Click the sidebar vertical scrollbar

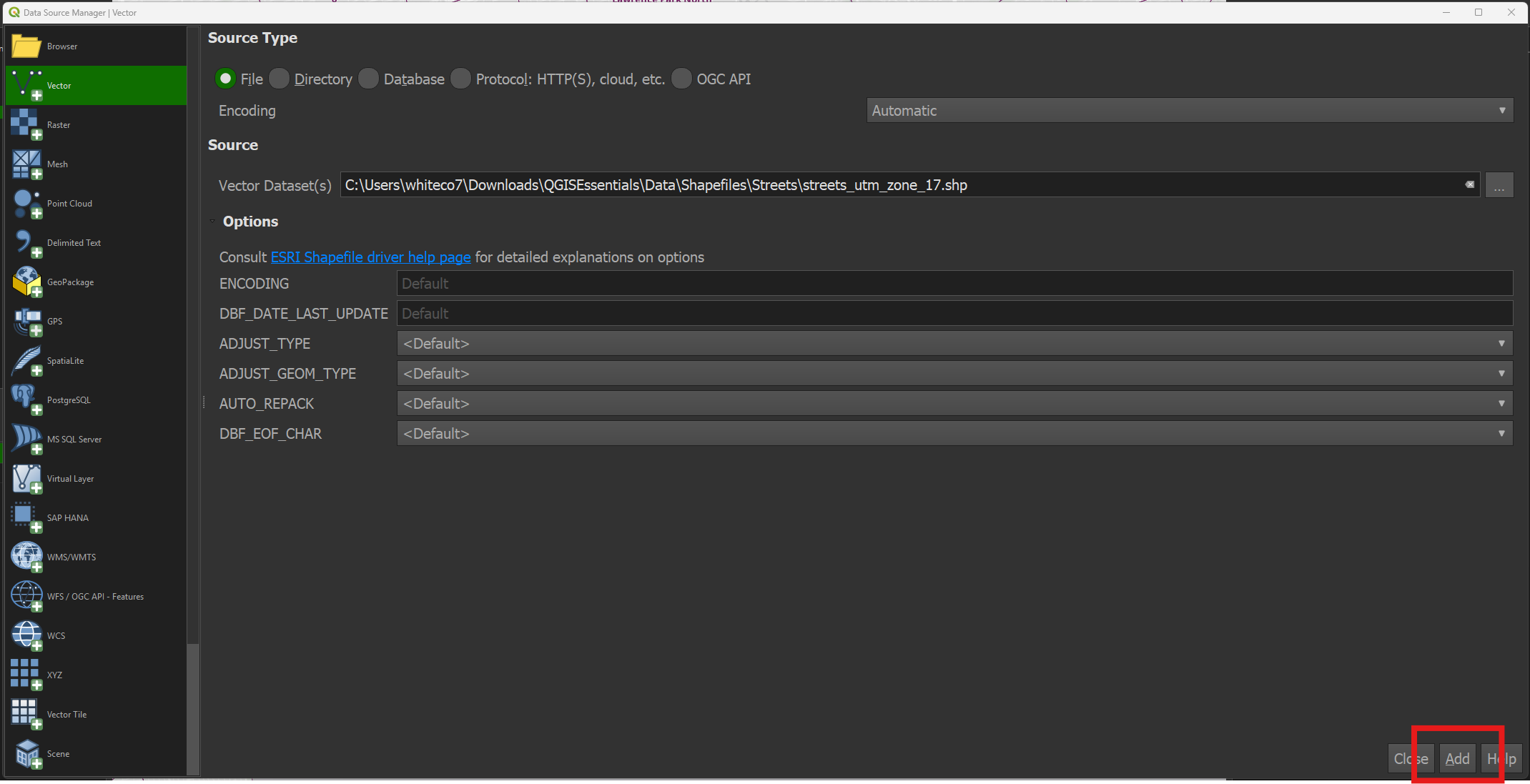pos(192,400)
